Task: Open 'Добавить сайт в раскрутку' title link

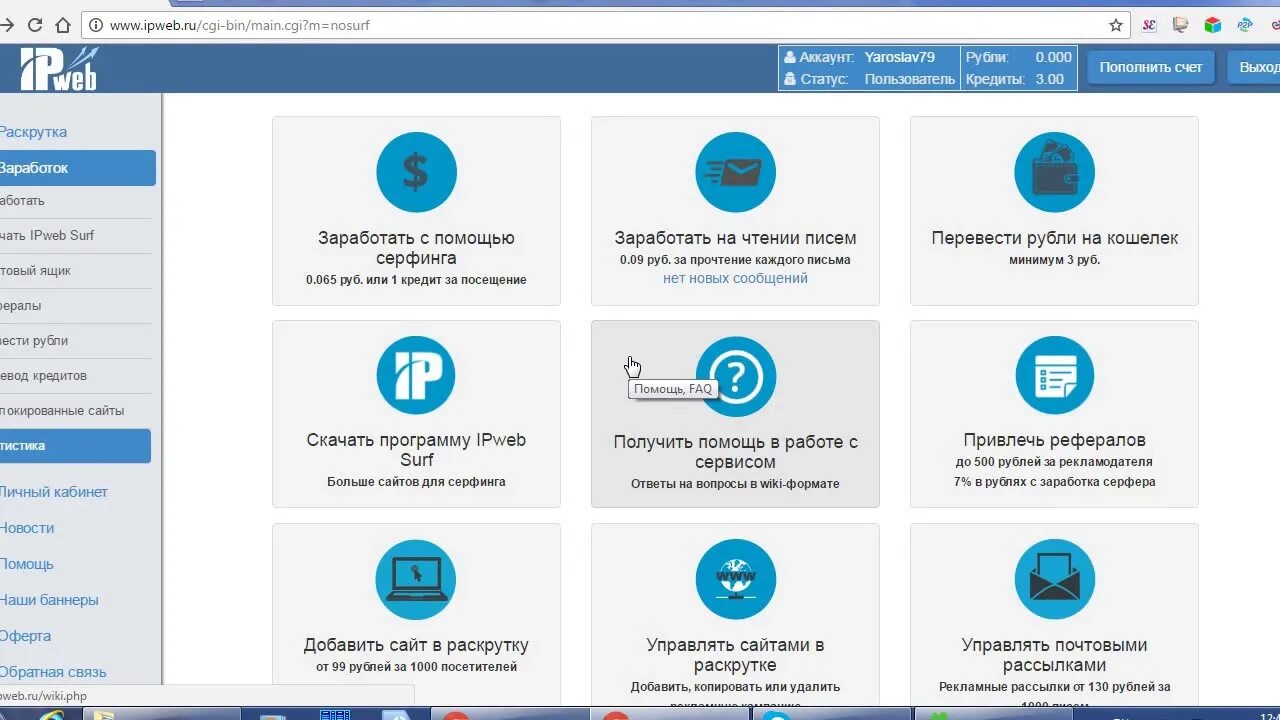Action: pyautogui.click(x=416, y=645)
